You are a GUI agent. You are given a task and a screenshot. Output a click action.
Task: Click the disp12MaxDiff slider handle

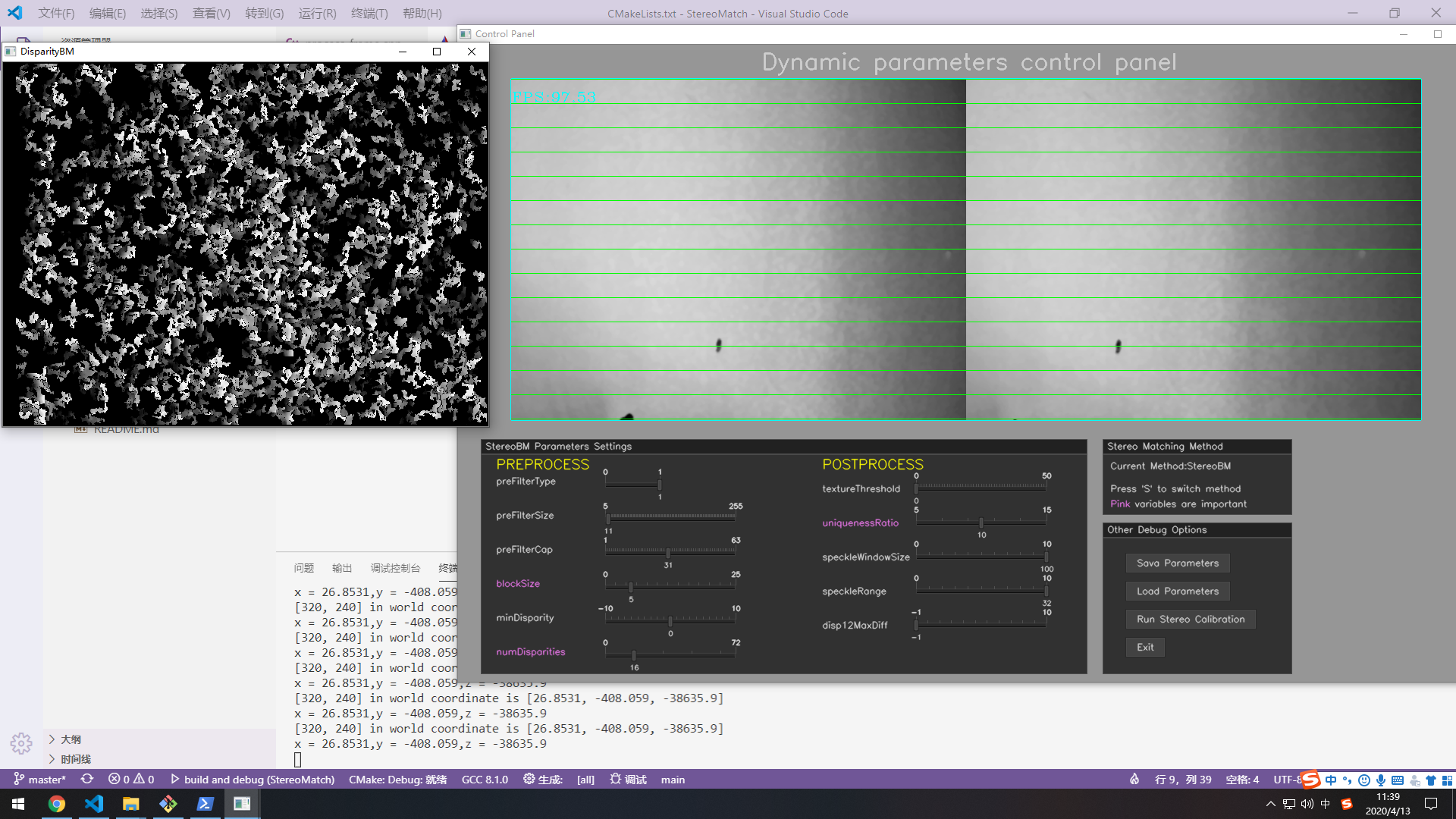[x=916, y=625]
